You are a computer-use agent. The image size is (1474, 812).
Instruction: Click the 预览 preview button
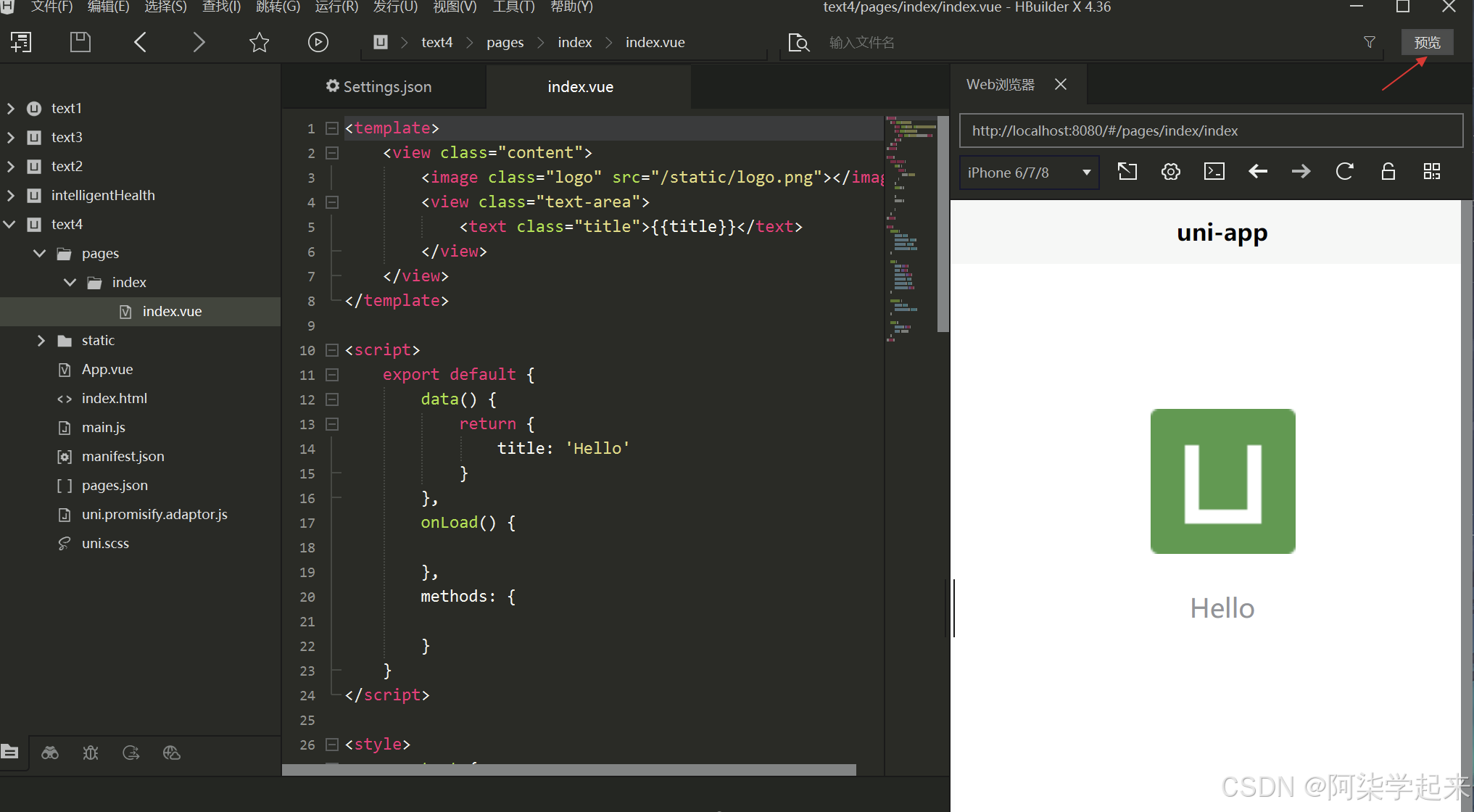[x=1427, y=42]
